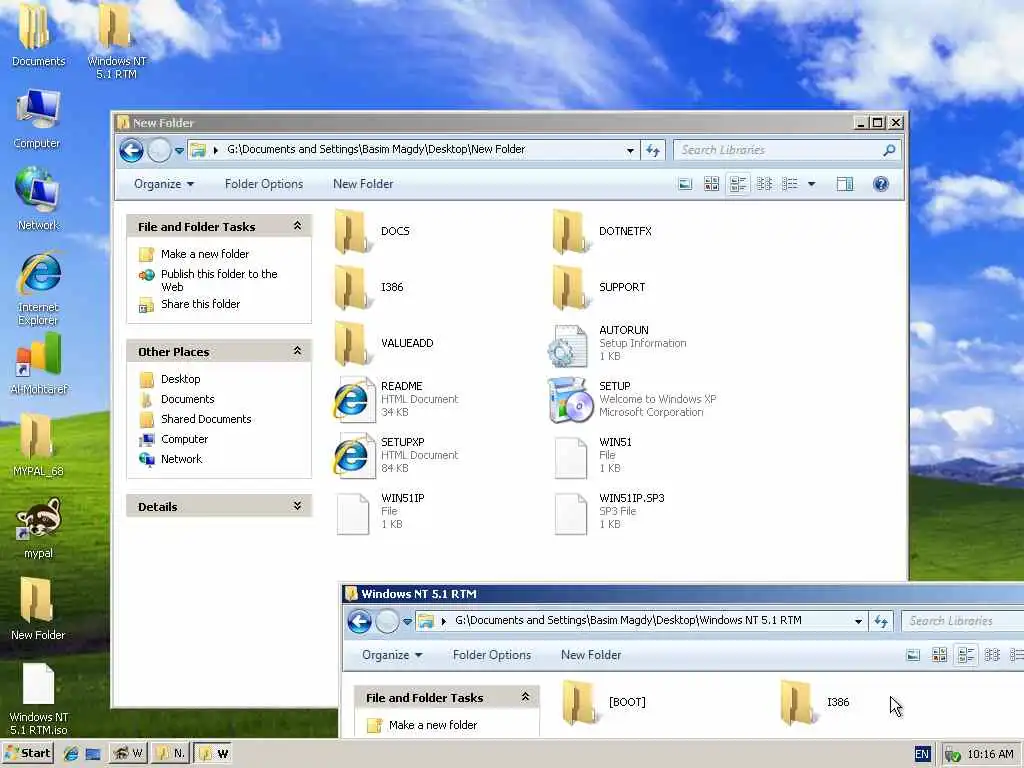The height and width of the screenshot is (768, 1024).
Task: Switch to the second view mode in New Folder toolbar
Action: (711, 184)
